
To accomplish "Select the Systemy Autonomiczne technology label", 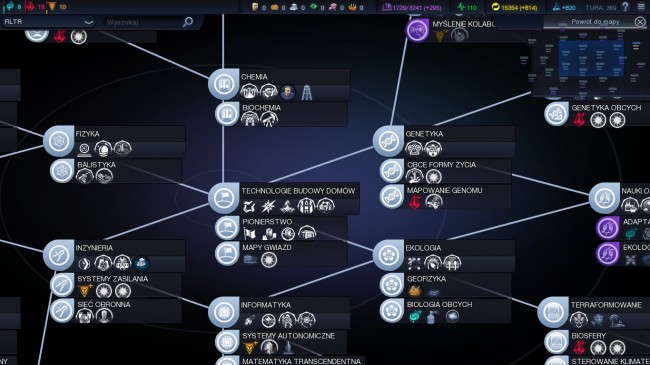I will pos(288,336).
